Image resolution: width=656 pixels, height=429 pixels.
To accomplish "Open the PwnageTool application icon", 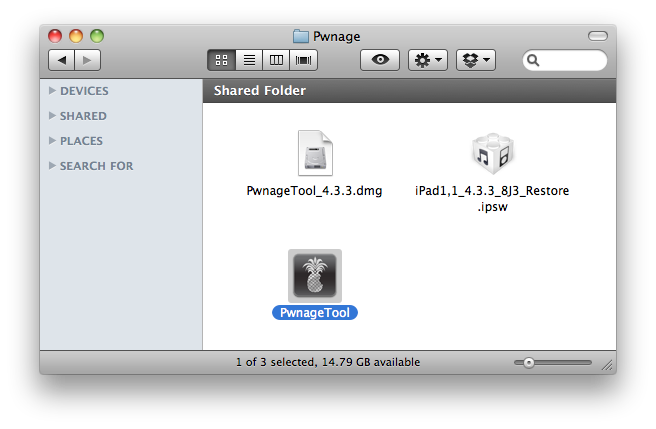I will tap(315, 276).
